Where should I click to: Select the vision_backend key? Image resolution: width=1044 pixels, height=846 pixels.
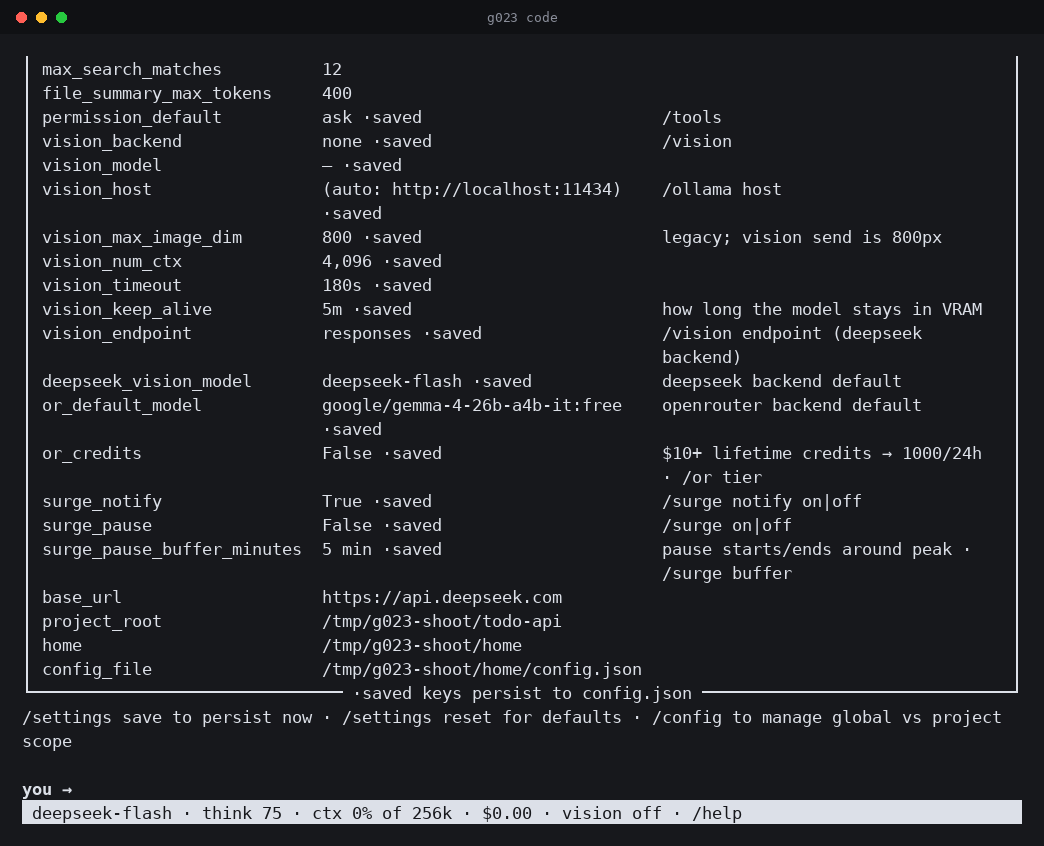[112, 141]
